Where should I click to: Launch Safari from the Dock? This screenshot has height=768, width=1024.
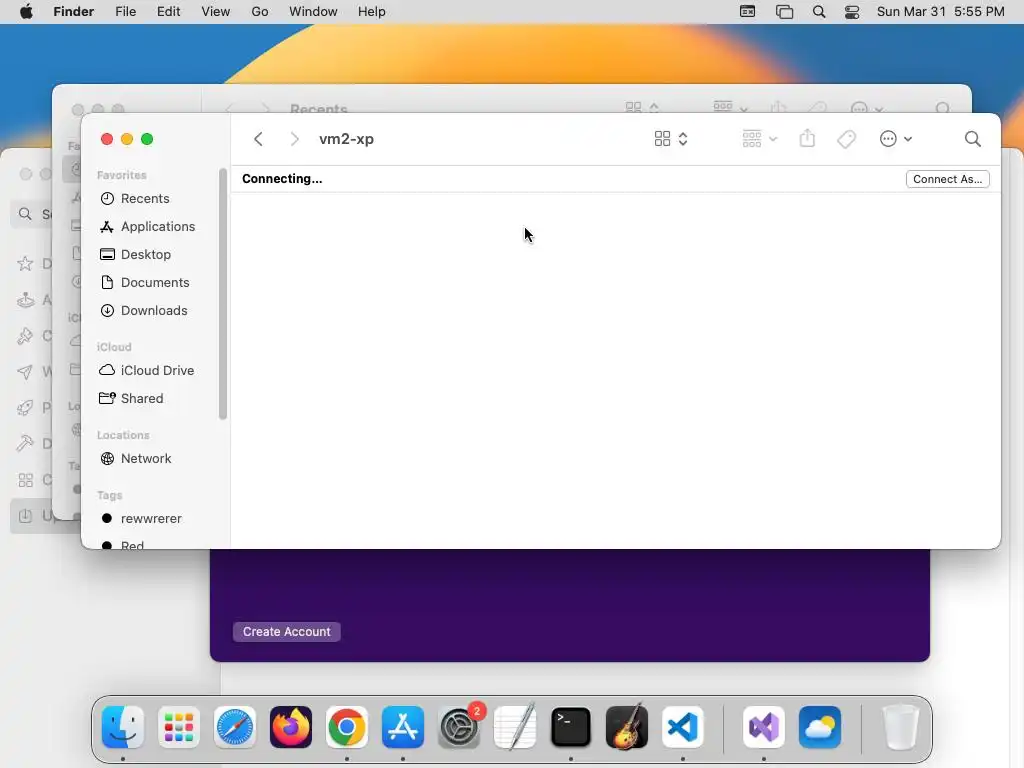click(x=235, y=727)
